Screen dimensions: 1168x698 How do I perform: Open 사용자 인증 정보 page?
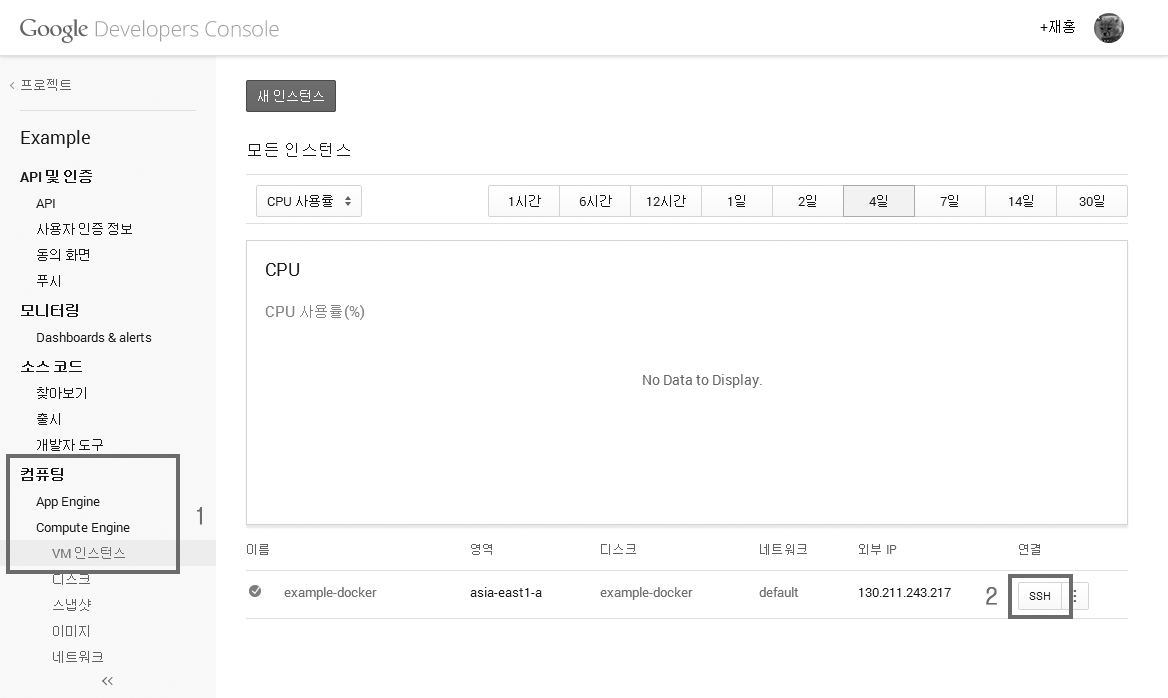coord(84,229)
